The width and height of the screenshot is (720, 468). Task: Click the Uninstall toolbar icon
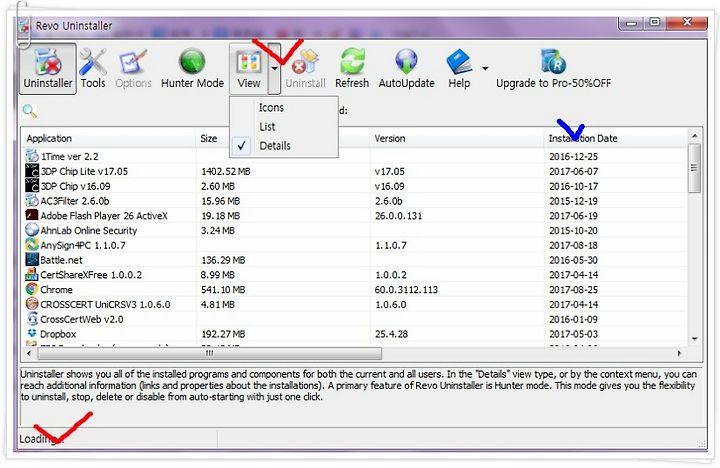[x=305, y=62]
